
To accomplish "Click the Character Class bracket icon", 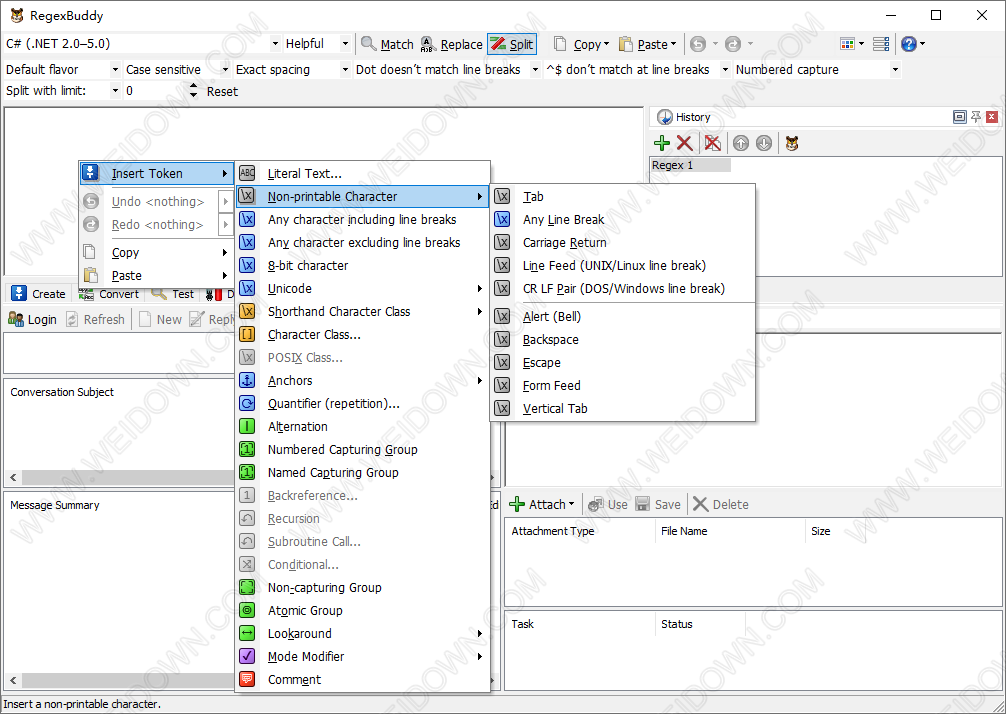I will coord(247,334).
